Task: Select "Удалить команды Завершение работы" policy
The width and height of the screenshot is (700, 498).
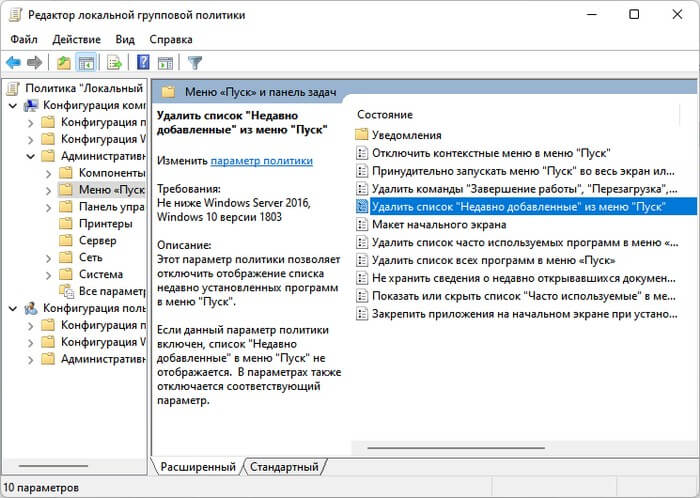Action: 525,189
